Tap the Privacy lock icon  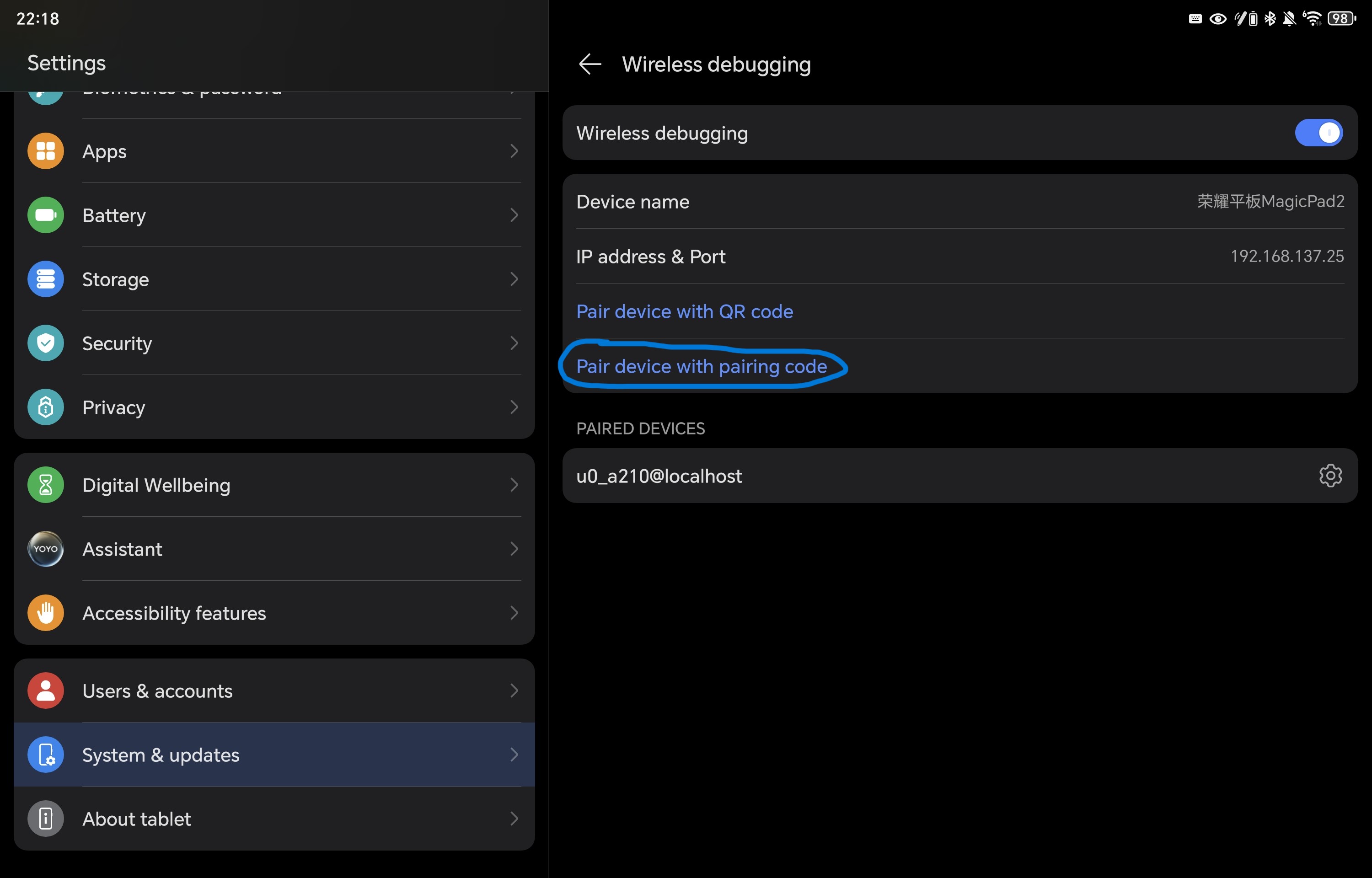tap(46, 407)
